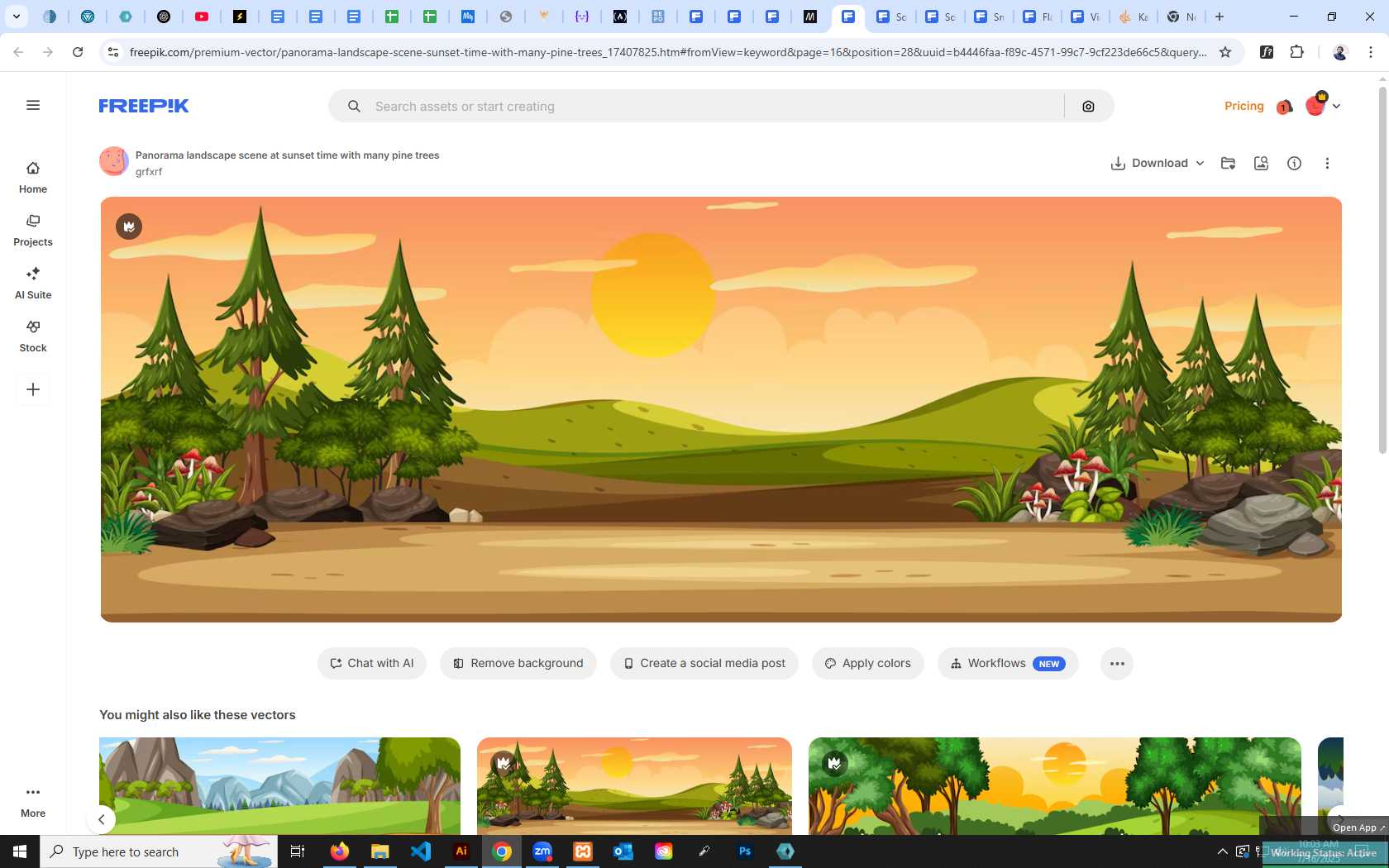Viewport: 1389px width, 868px height.
Task: Open the Pricing link
Action: [1243, 106]
